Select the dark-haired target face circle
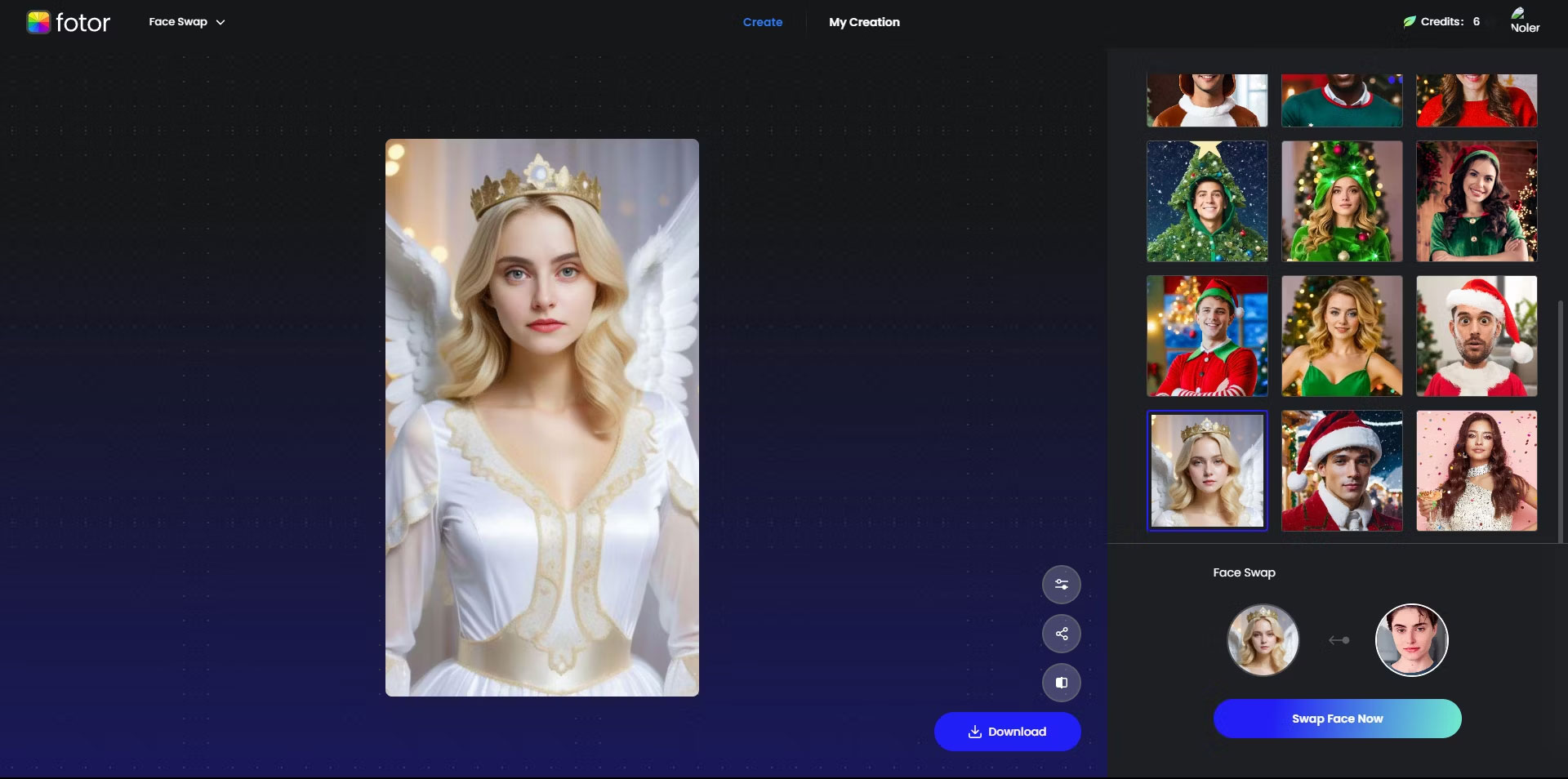 pyautogui.click(x=1411, y=640)
